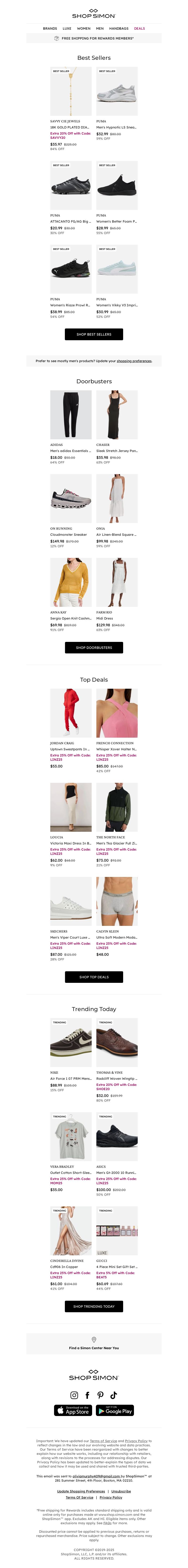Click the free shipping box icon
This screenshot has height=1568, width=188.
click(57, 38)
